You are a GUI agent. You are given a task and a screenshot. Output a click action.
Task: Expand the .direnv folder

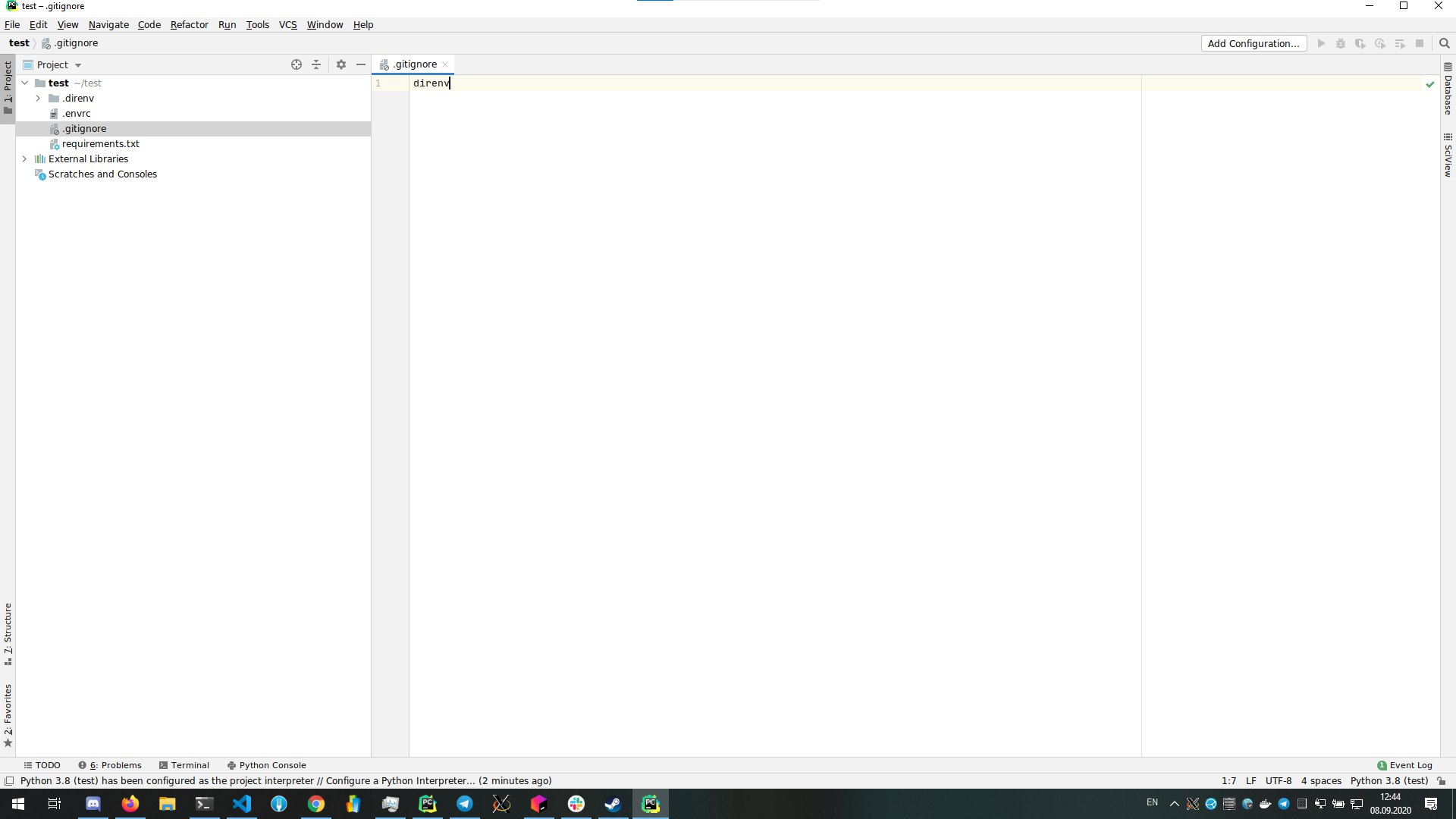coord(38,99)
